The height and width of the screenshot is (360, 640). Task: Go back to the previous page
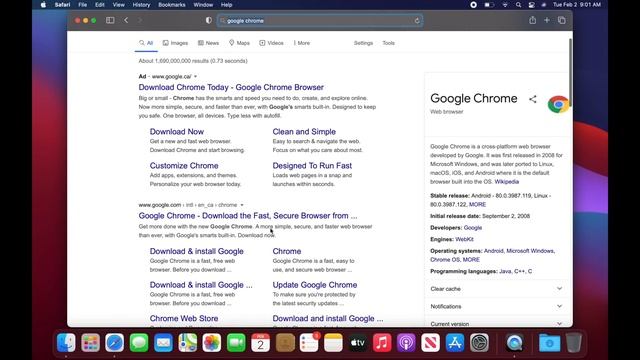126,20
